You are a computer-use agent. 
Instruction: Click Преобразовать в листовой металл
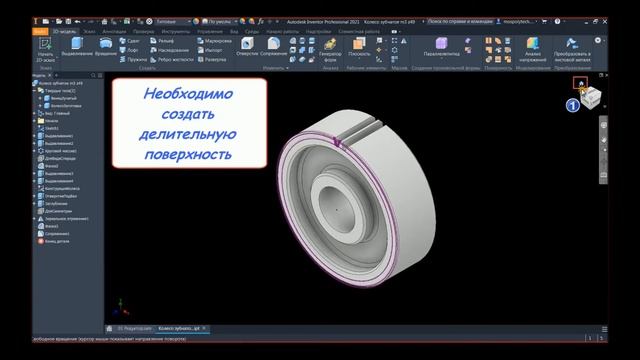coord(572,50)
